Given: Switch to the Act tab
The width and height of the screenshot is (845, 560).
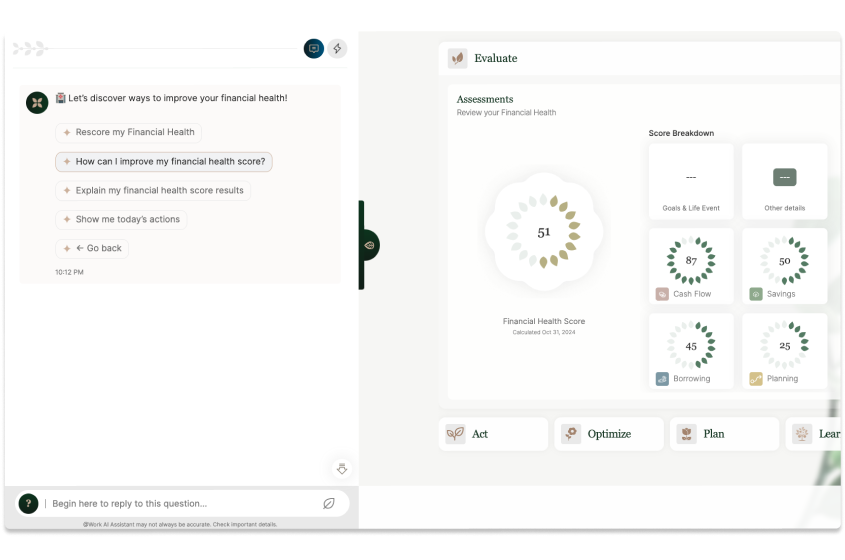Looking at the screenshot, I should pyautogui.click(x=493, y=434).
